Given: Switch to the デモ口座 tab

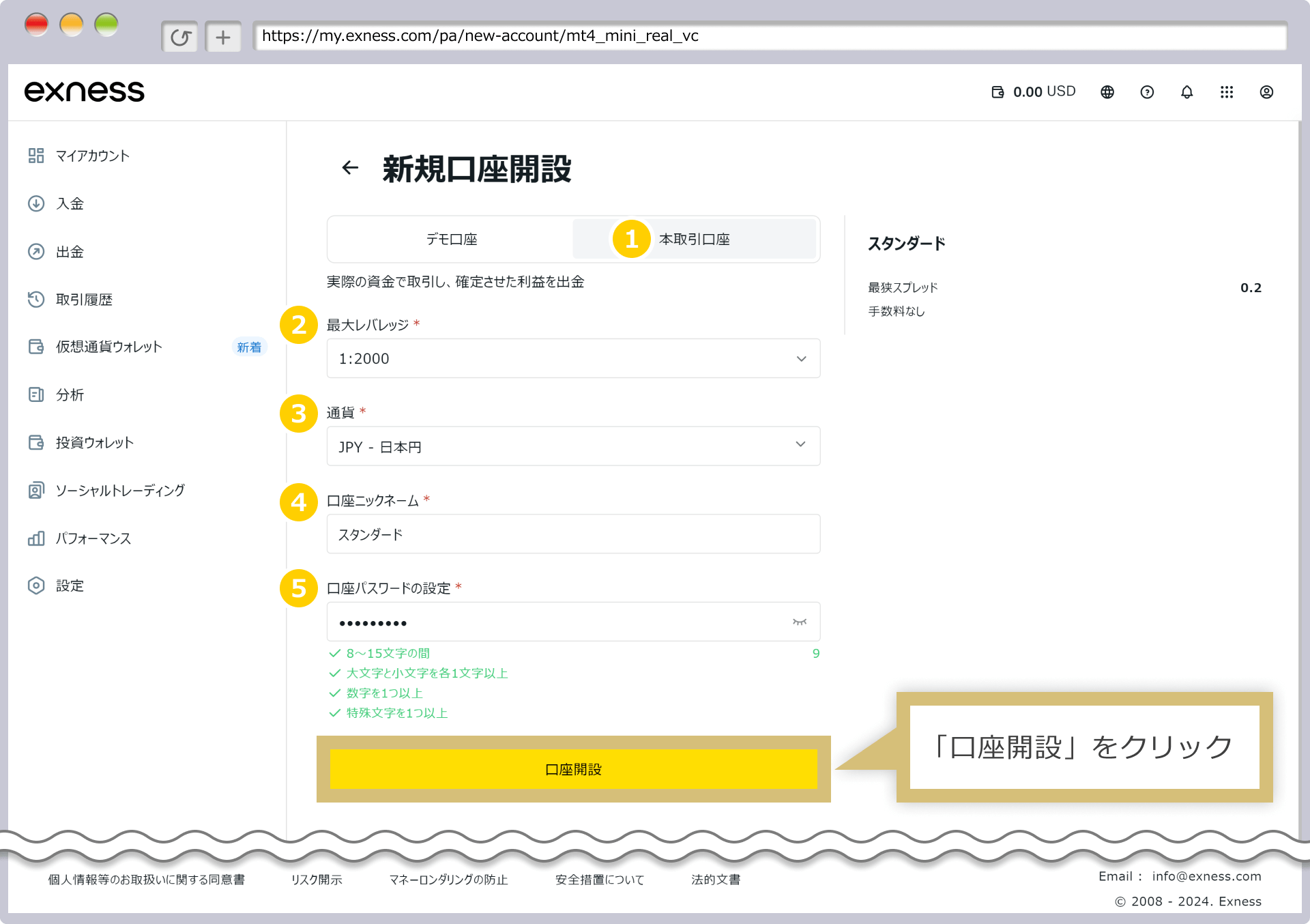Looking at the screenshot, I should 450,239.
